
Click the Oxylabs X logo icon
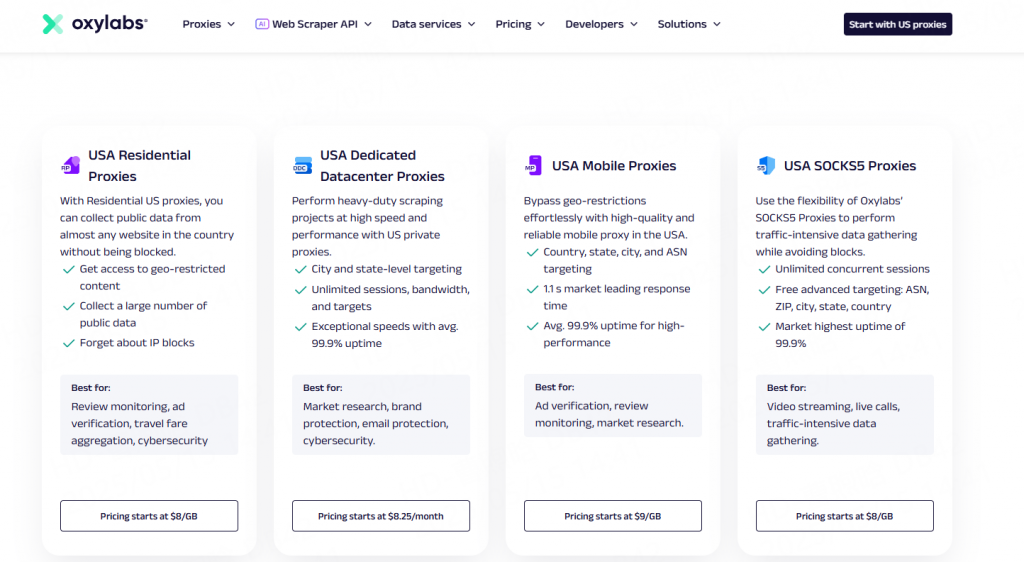click(53, 23)
